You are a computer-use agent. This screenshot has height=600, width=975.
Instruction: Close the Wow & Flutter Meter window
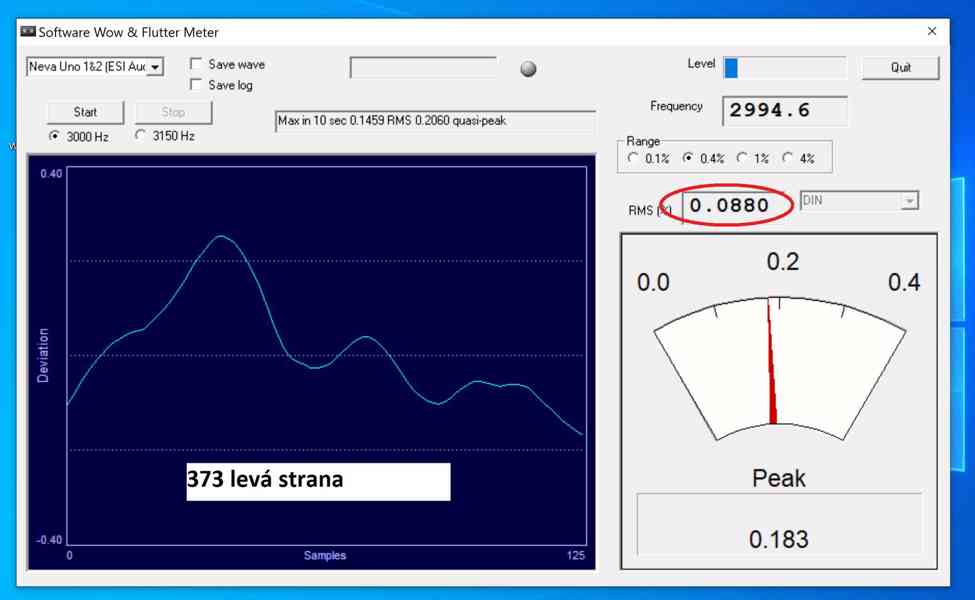[931, 32]
